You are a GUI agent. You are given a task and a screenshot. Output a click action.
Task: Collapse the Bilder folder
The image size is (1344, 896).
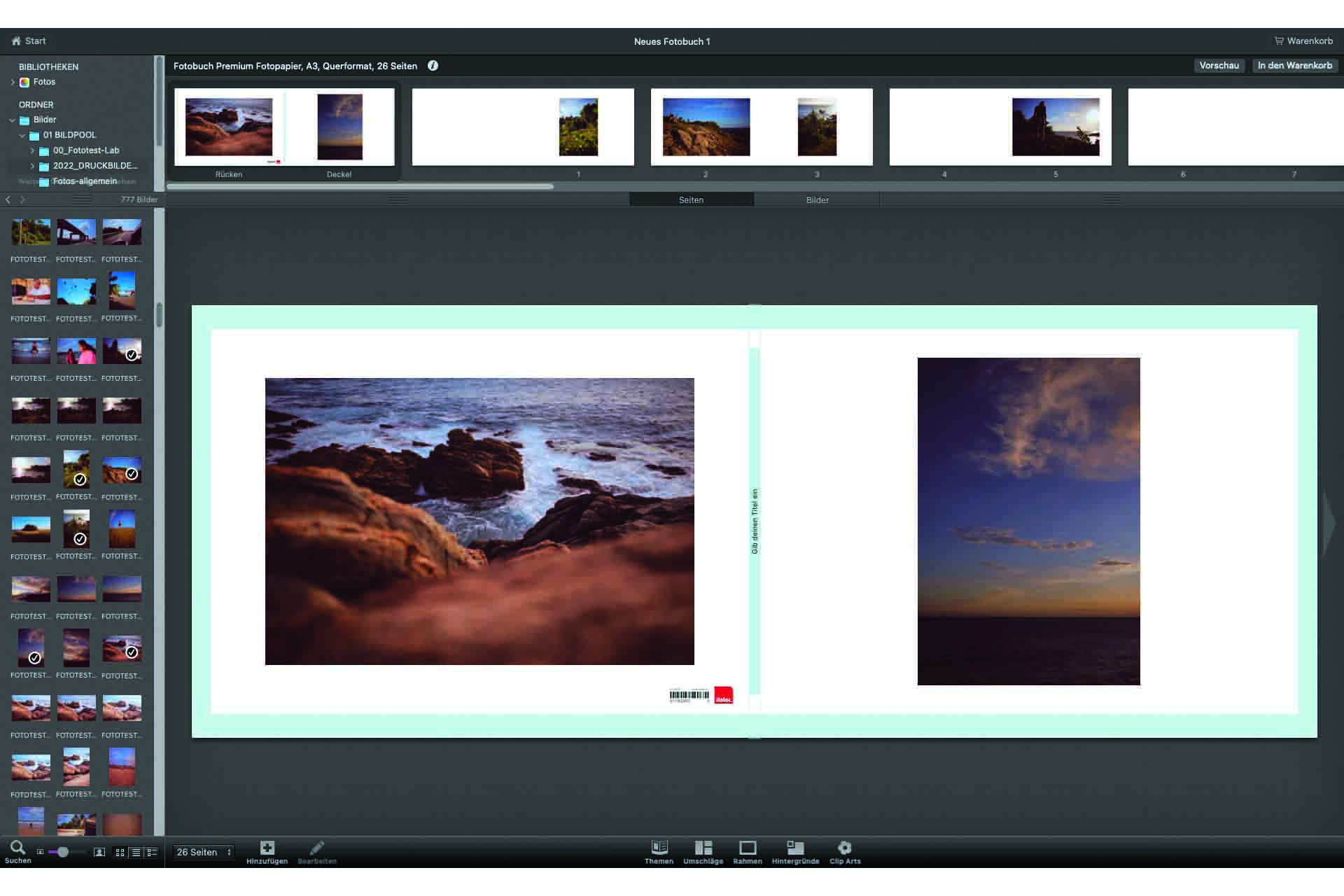(x=13, y=120)
